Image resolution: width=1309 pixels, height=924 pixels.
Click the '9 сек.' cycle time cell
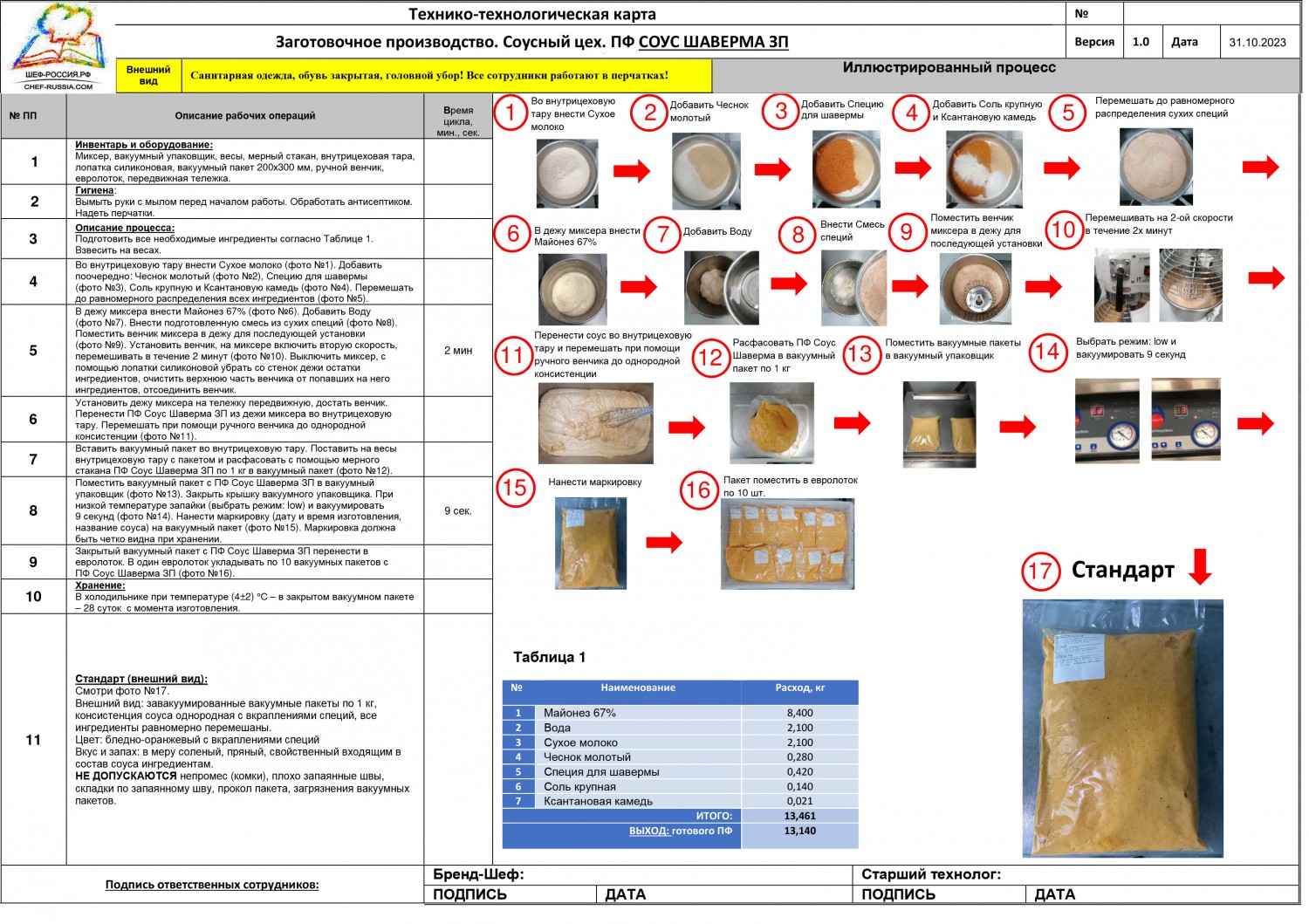pyautogui.click(x=458, y=511)
